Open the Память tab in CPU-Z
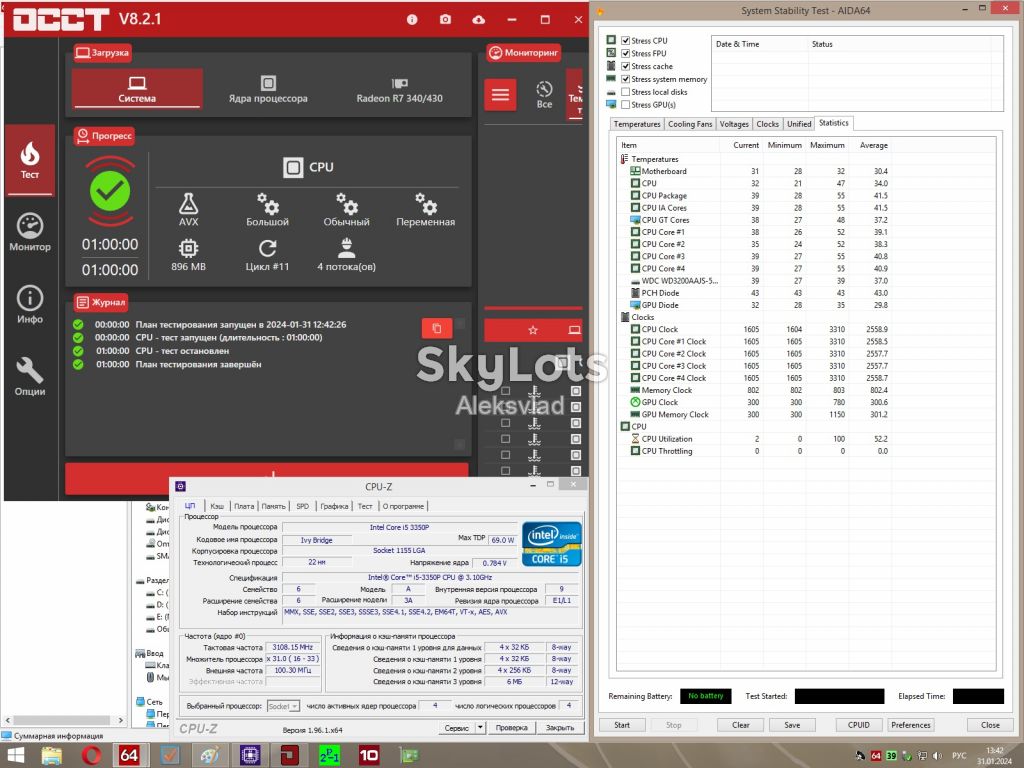Image resolution: width=1024 pixels, height=768 pixels. click(x=273, y=506)
